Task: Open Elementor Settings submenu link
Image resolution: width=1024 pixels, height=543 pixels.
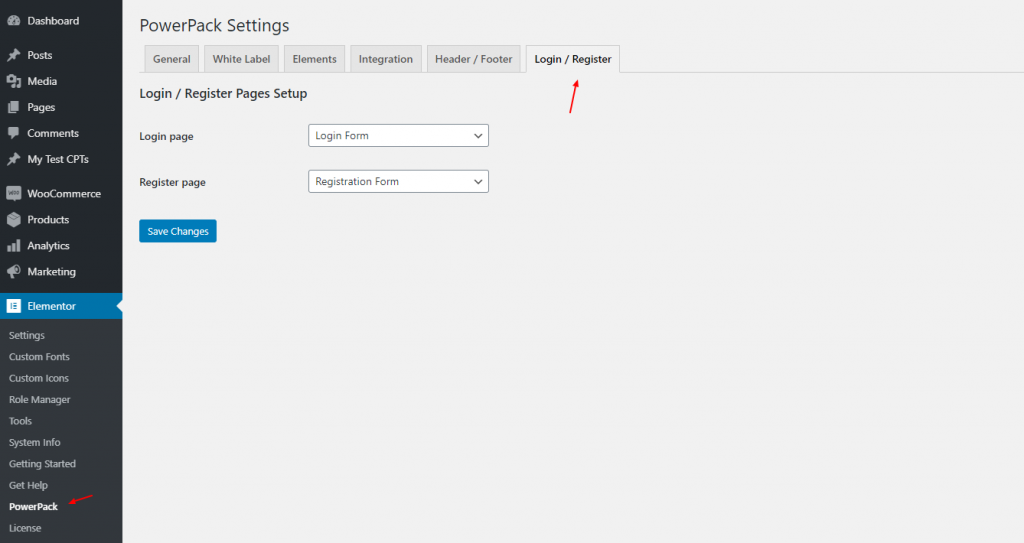Action: 27,335
